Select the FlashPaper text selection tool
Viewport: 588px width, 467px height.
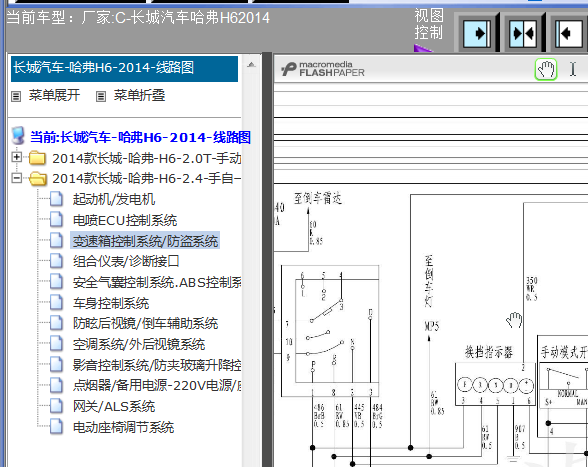pos(573,69)
